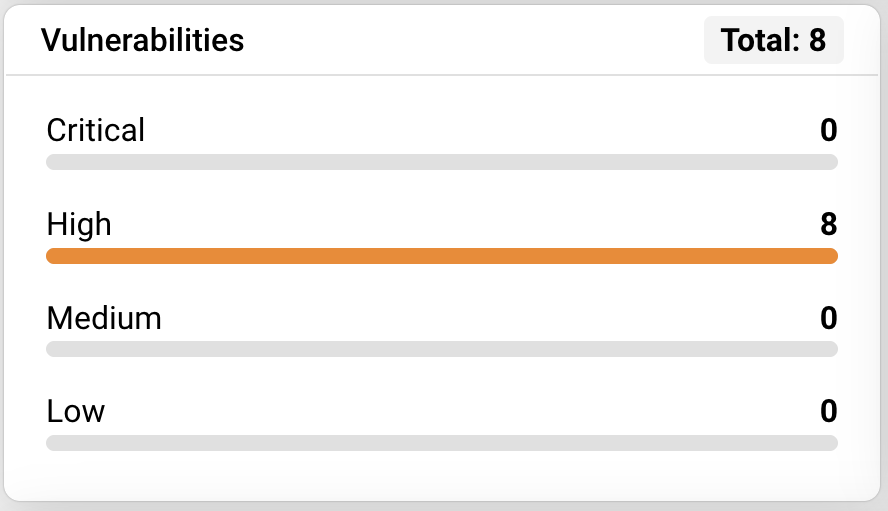Image resolution: width=888 pixels, height=511 pixels.
Task: Click the High count of 8
Action: [x=828, y=224]
